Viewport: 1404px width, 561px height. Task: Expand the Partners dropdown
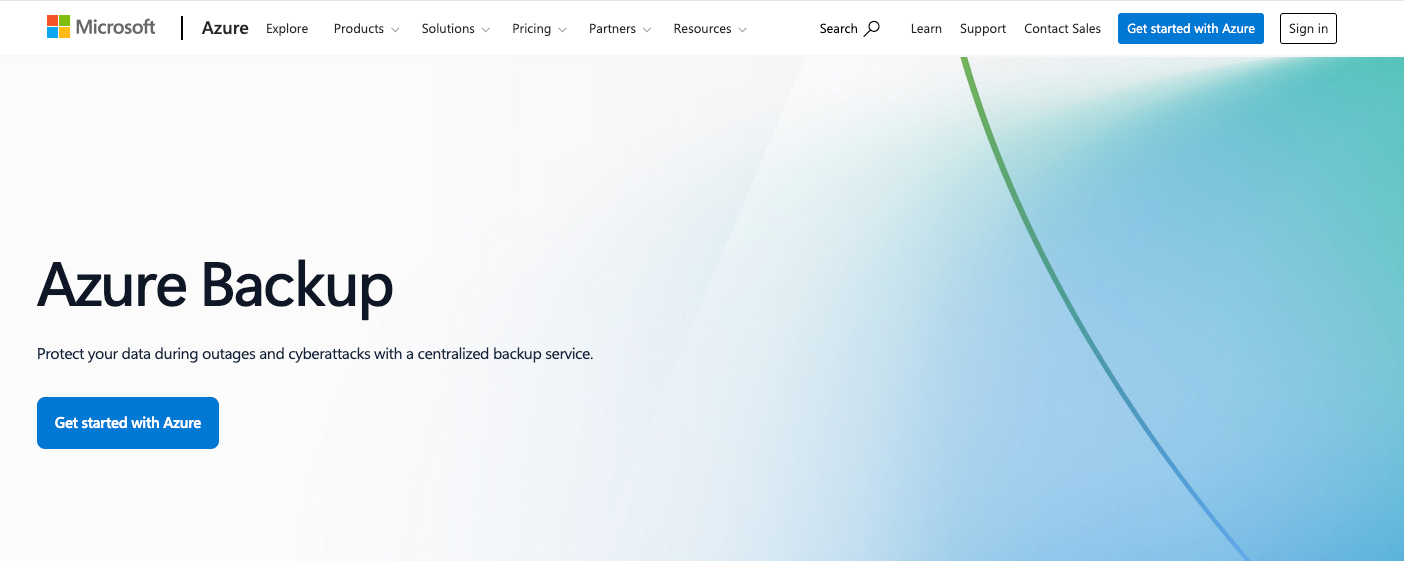click(x=620, y=28)
